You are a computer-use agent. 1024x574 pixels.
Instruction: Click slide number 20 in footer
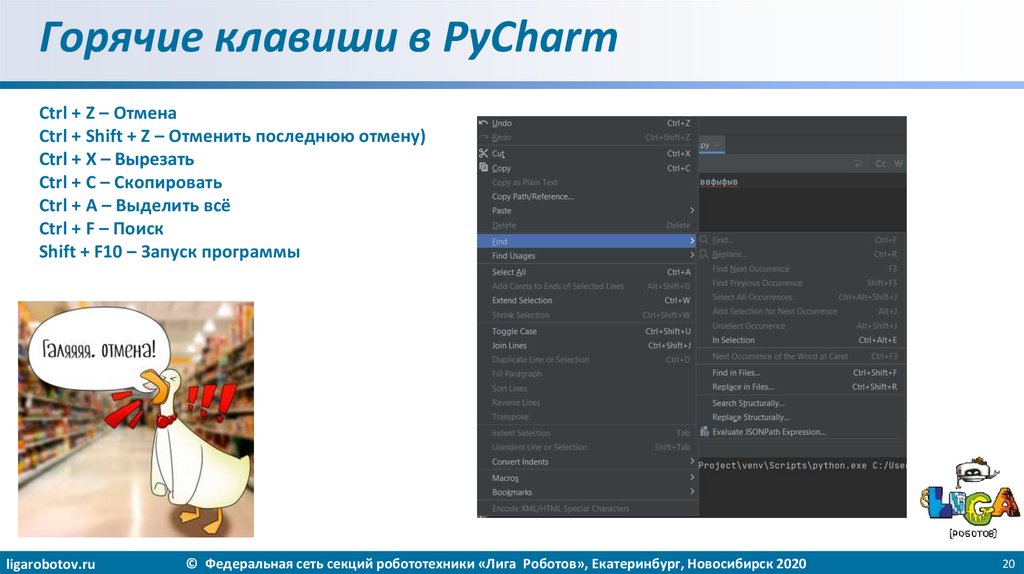pyautogui.click(x=1008, y=564)
